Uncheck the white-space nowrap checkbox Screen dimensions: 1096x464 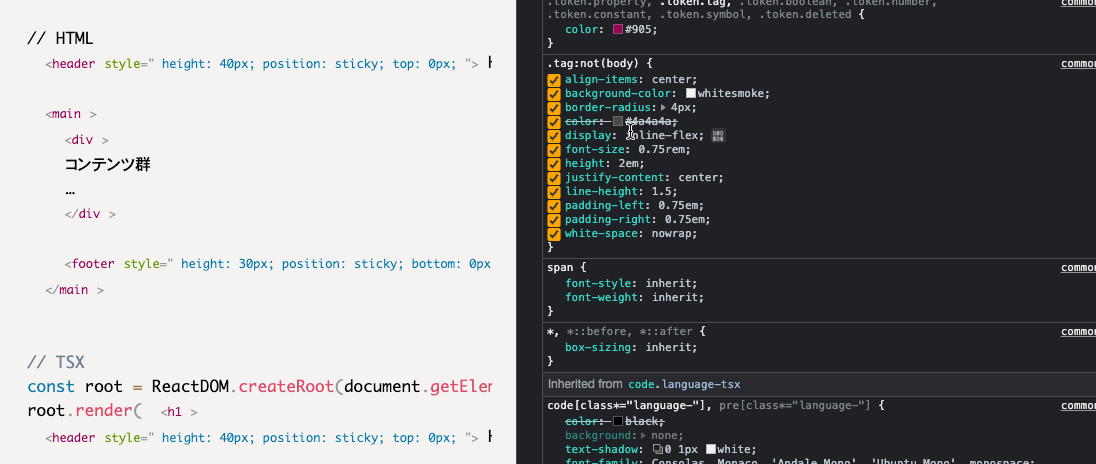554,233
